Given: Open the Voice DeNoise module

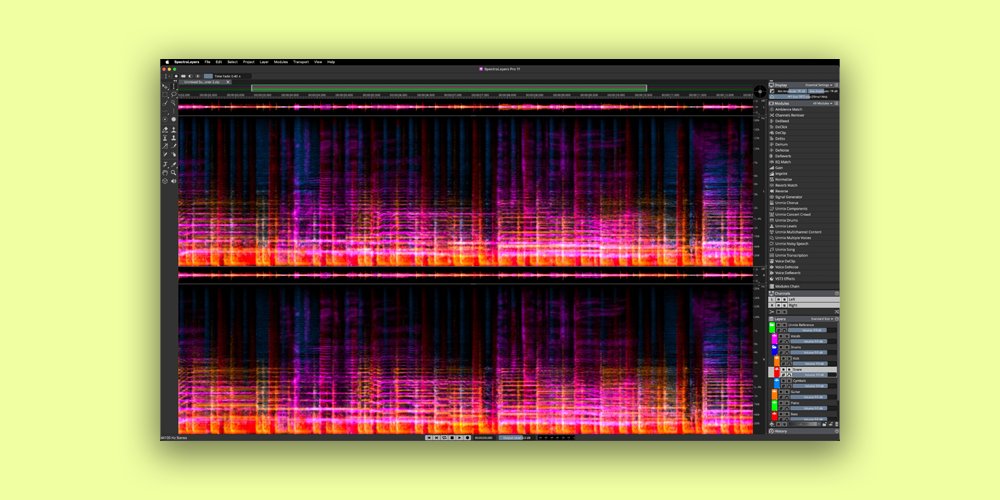Looking at the screenshot, I should (x=788, y=267).
